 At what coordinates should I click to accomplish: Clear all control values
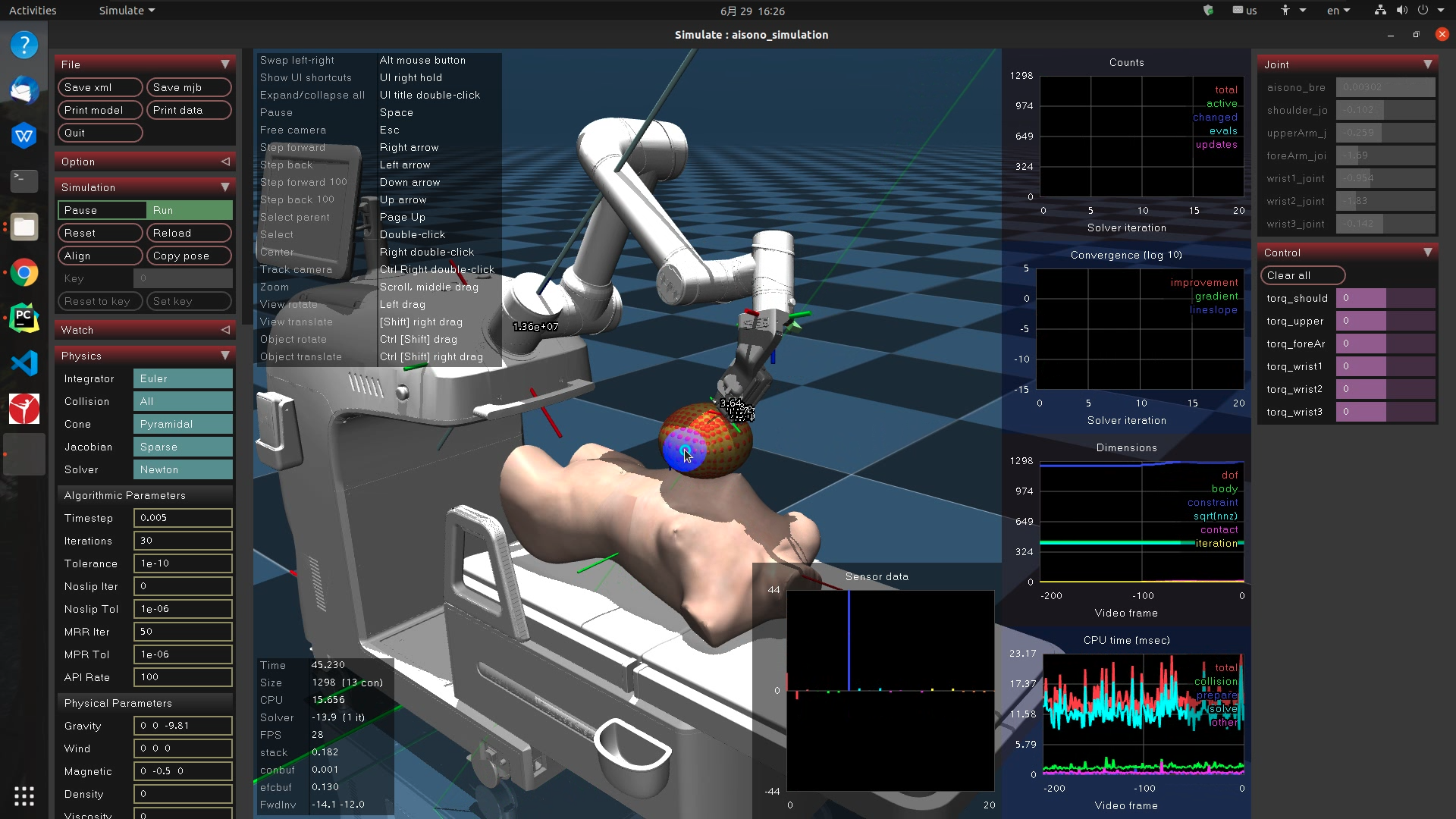(1303, 275)
